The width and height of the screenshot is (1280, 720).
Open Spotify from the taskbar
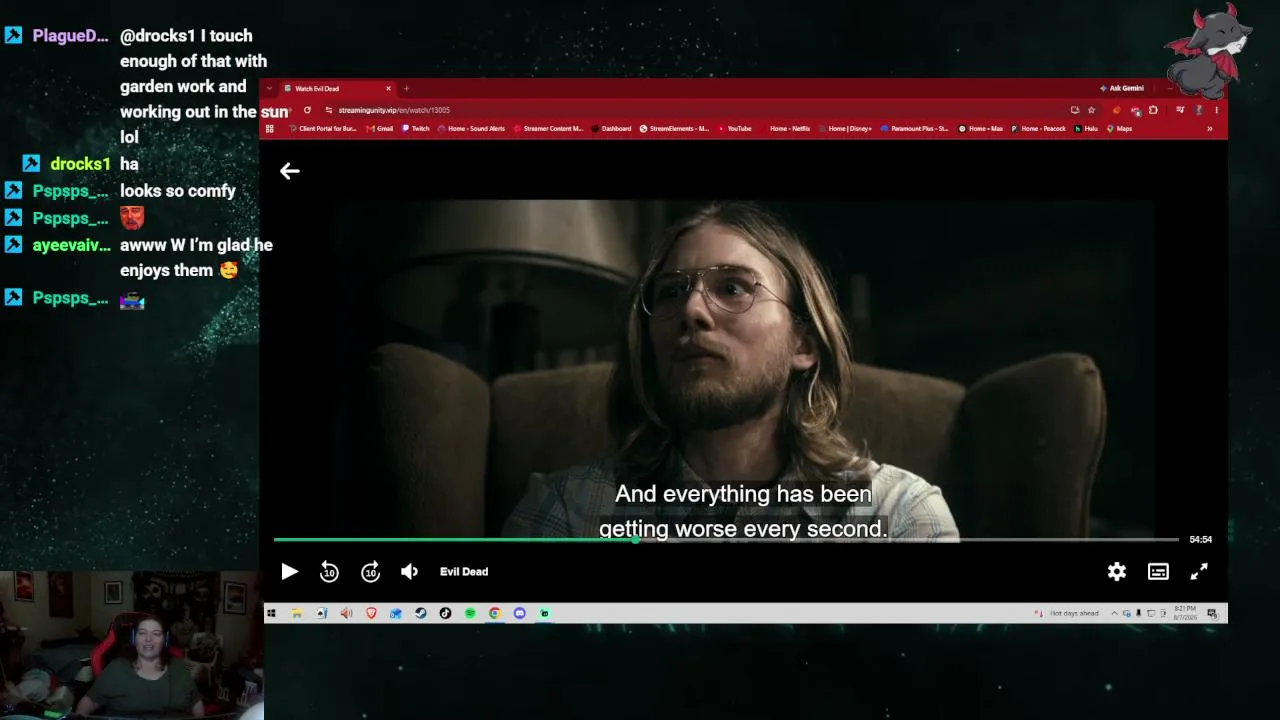[470, 613]
